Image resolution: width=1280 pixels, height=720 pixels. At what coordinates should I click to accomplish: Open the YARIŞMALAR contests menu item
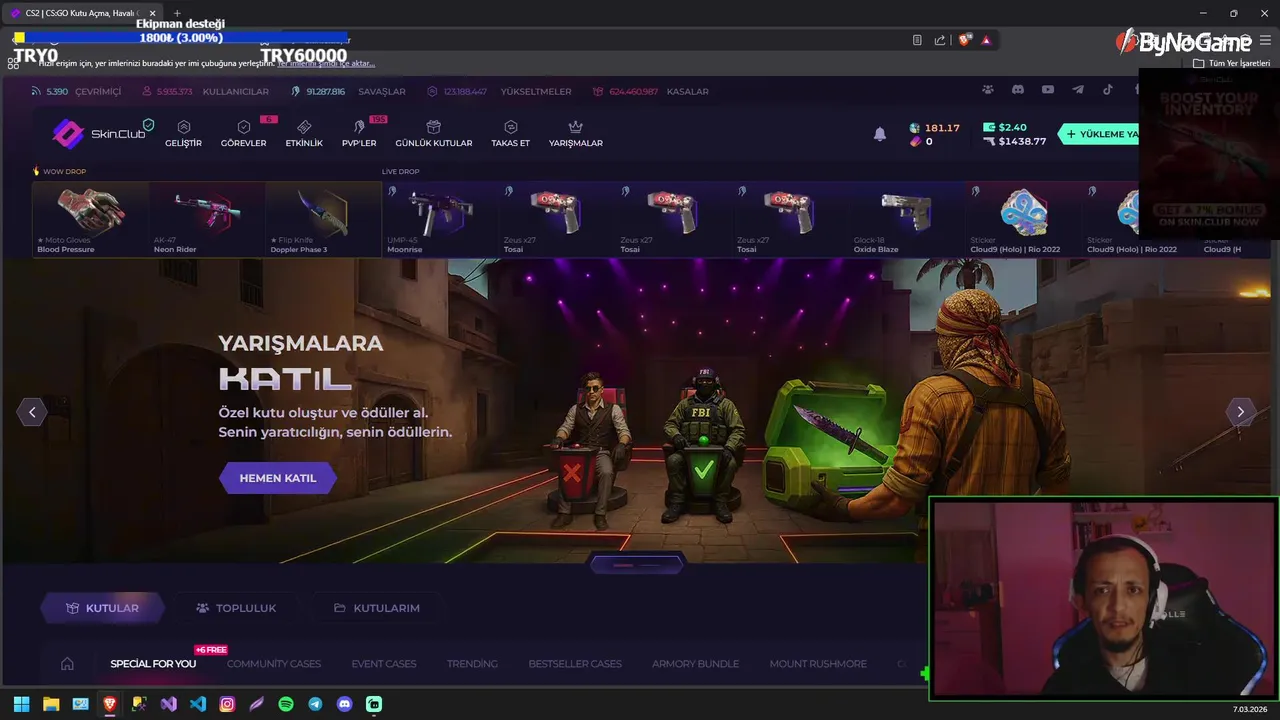(575, 134)
